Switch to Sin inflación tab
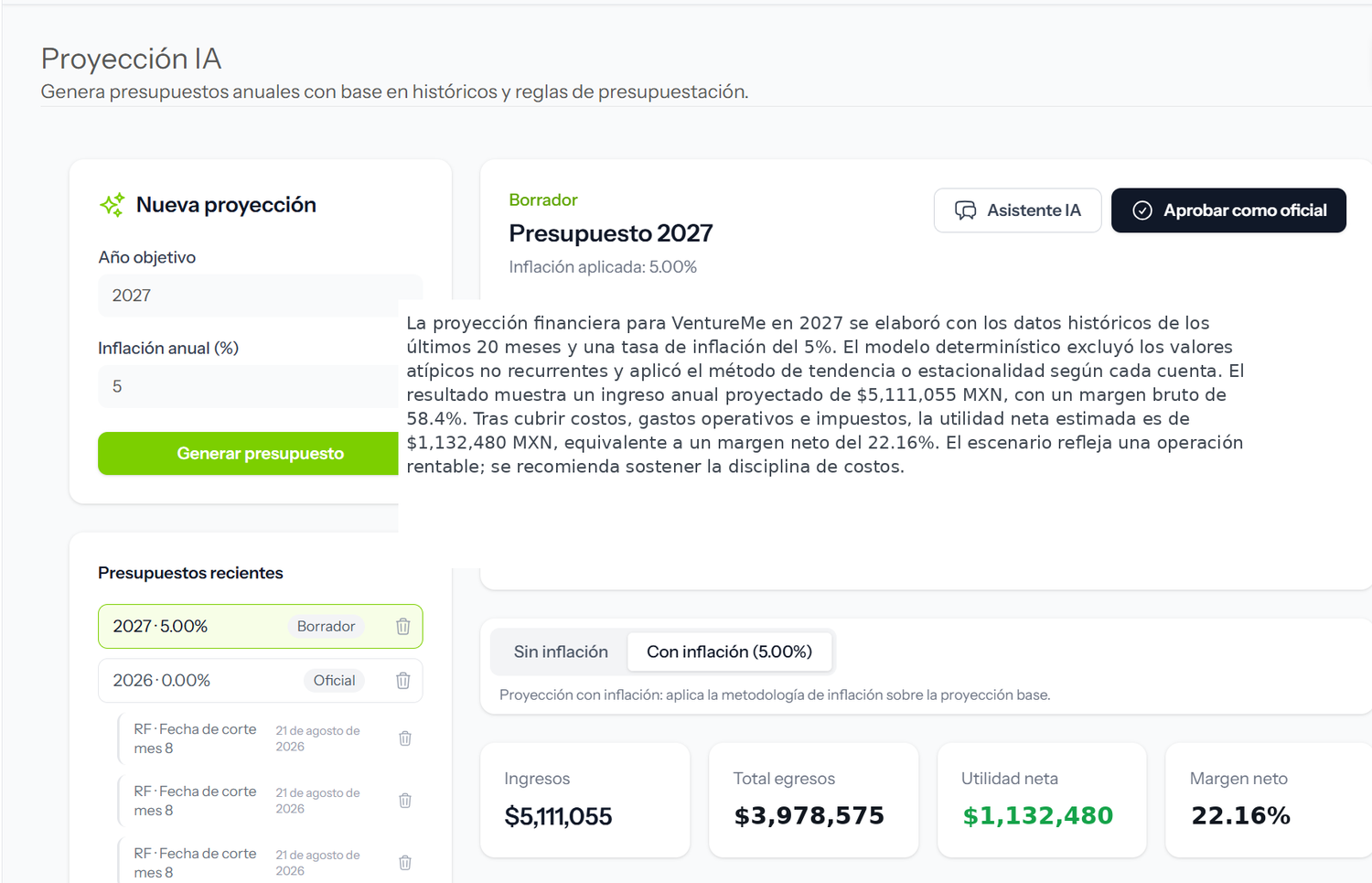Screen dimensions: 1372x883 (x=561, y=651)
